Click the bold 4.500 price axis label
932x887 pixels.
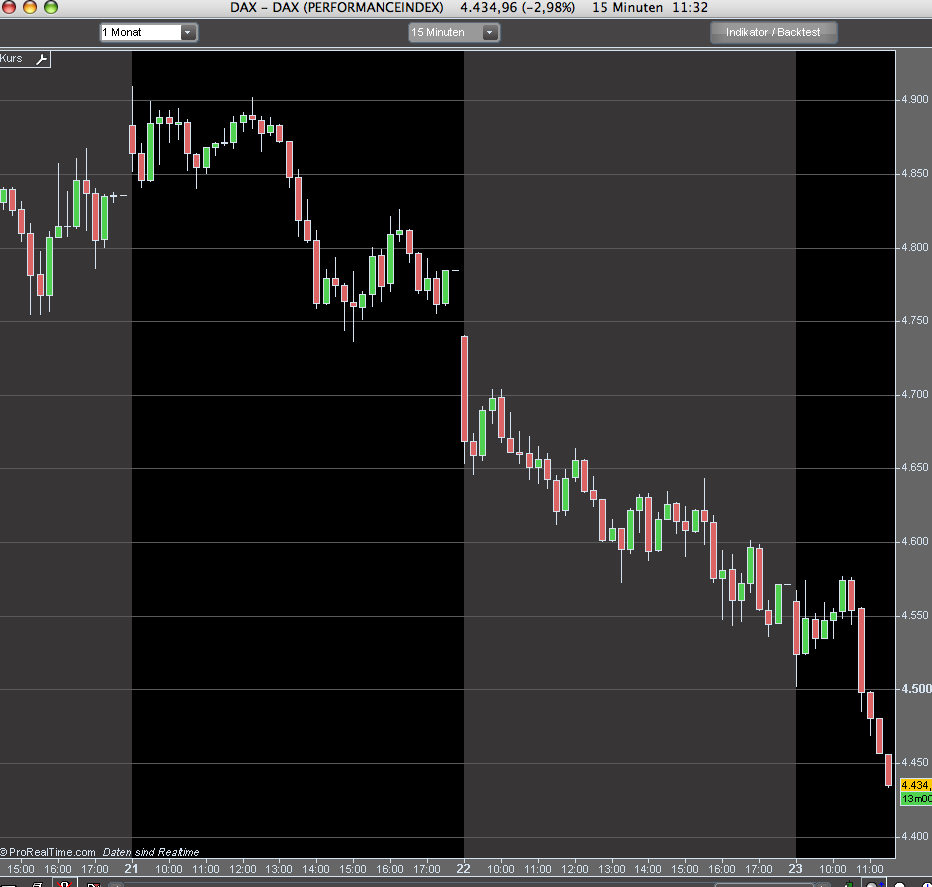click(916, 688)
